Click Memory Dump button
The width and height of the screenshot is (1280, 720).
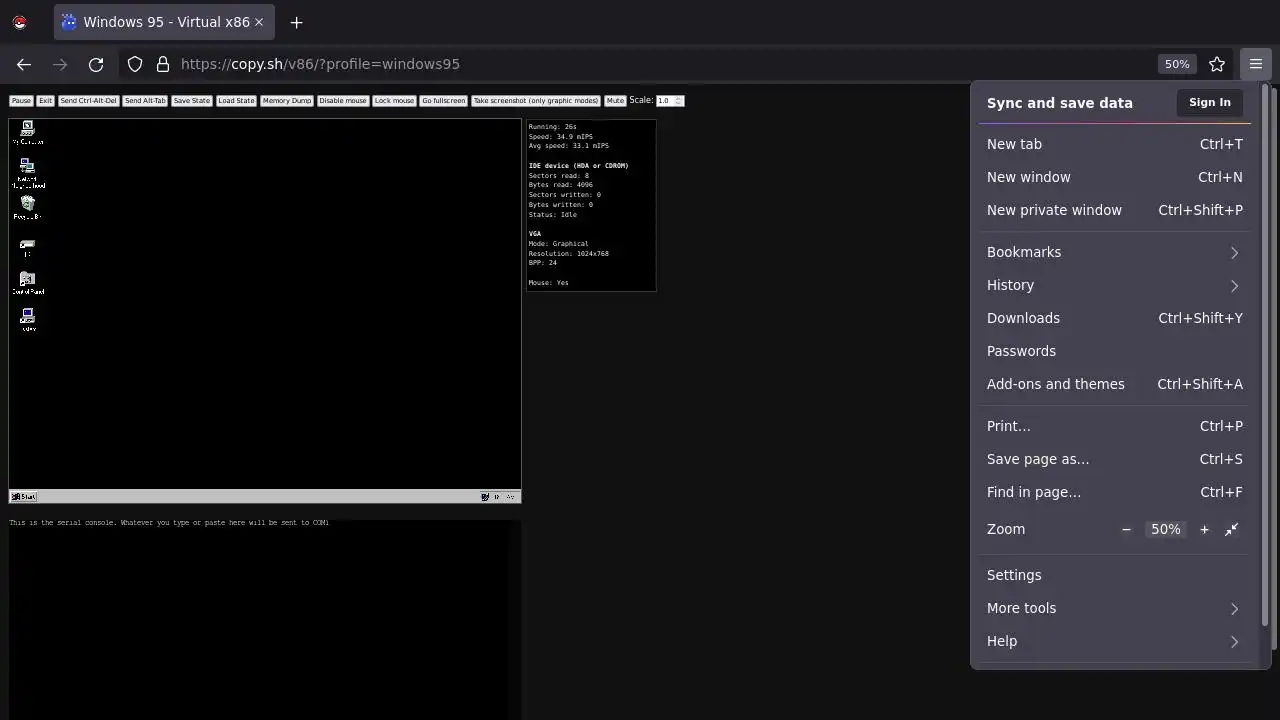[x=287, y=101]
